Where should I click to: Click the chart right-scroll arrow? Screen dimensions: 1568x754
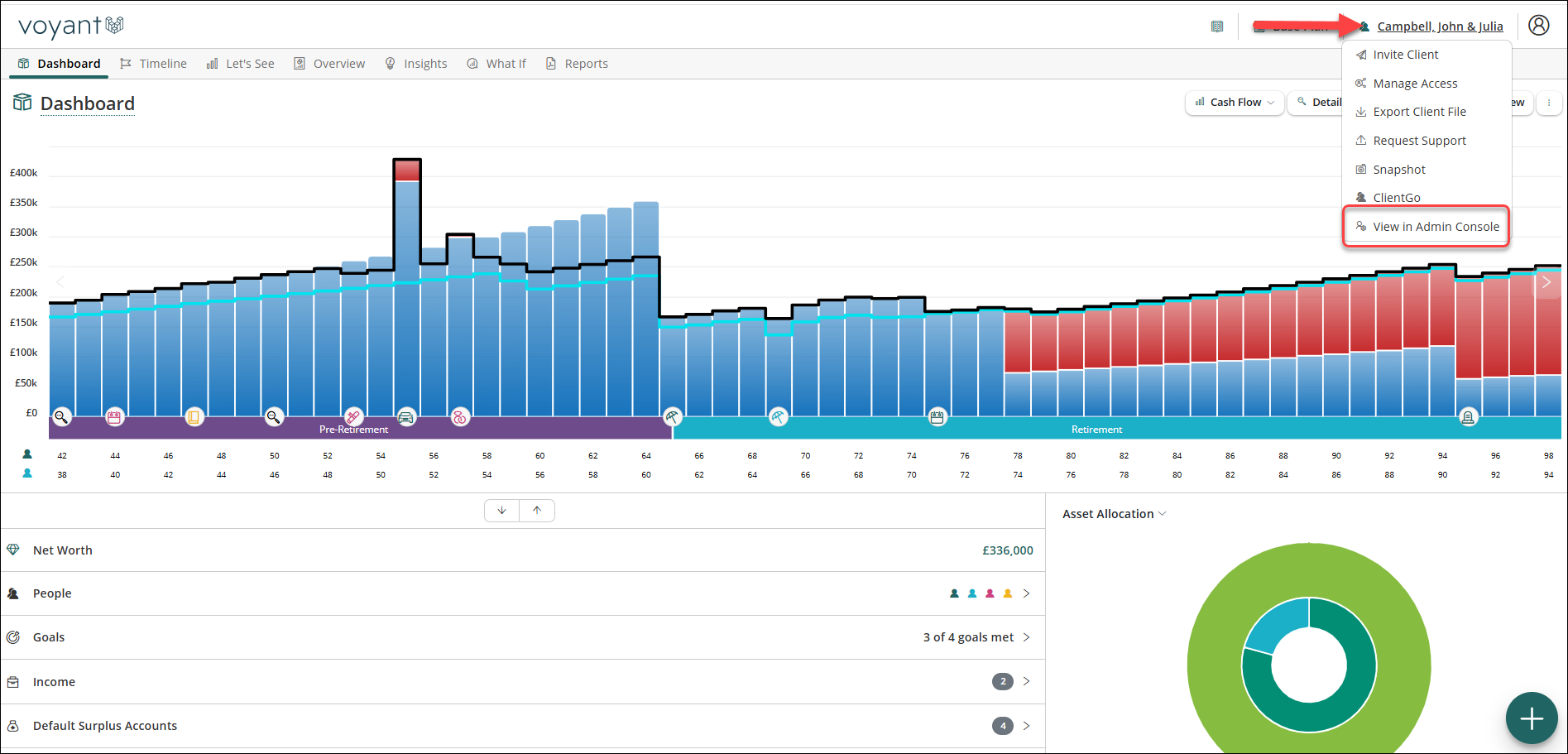[x=1546, y=282]
